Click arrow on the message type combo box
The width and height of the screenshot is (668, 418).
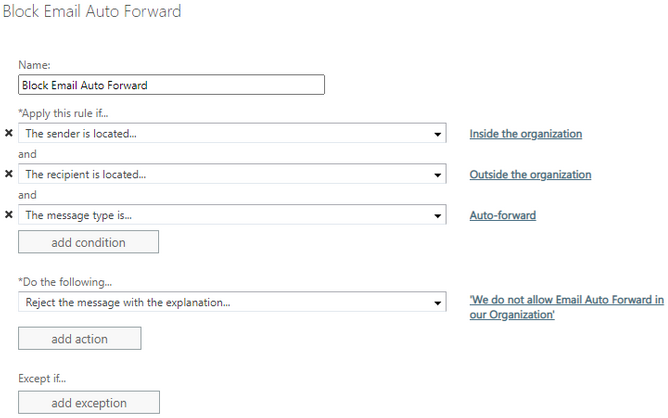[x=438, y=216]
